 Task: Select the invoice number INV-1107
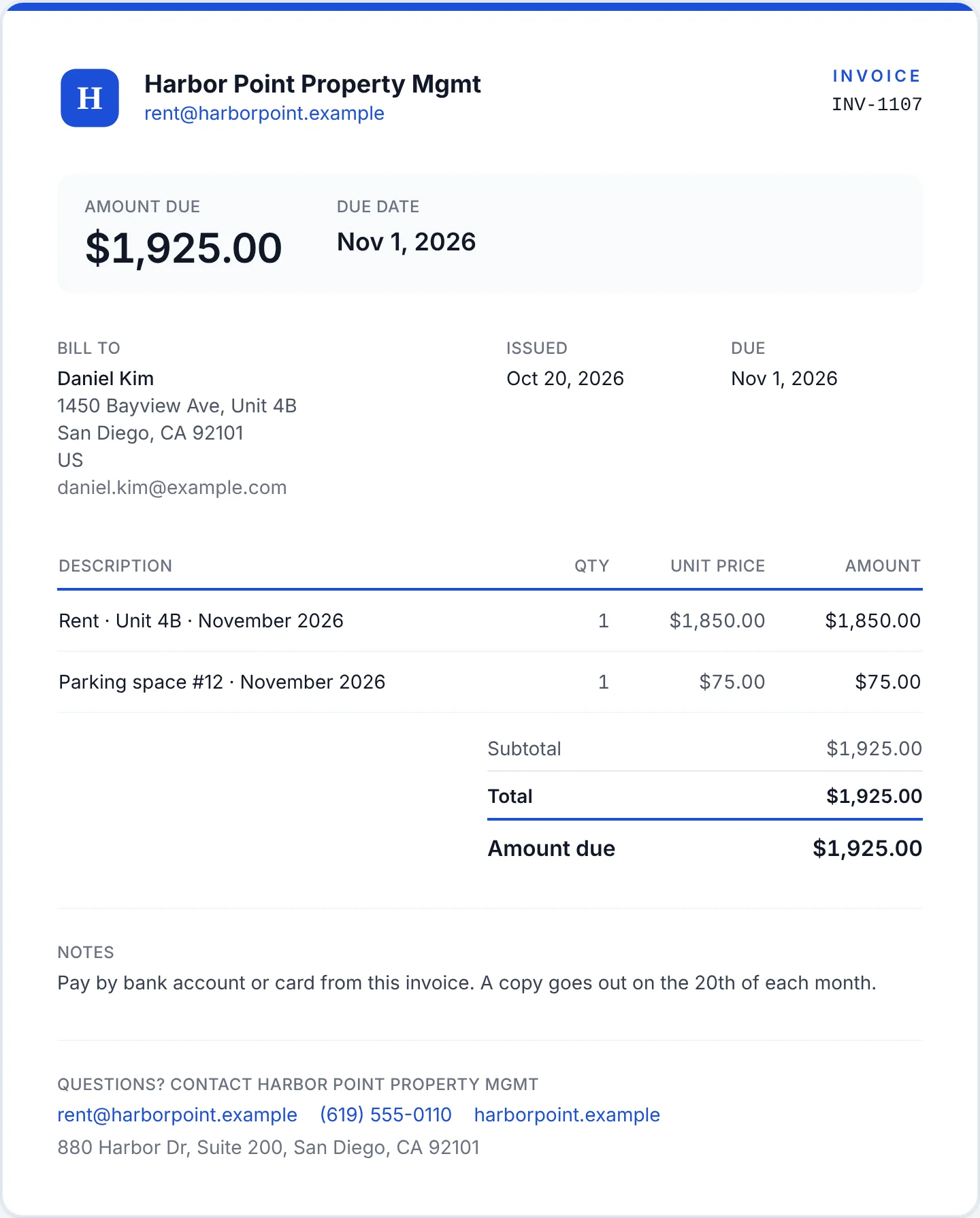click(877, 104)
